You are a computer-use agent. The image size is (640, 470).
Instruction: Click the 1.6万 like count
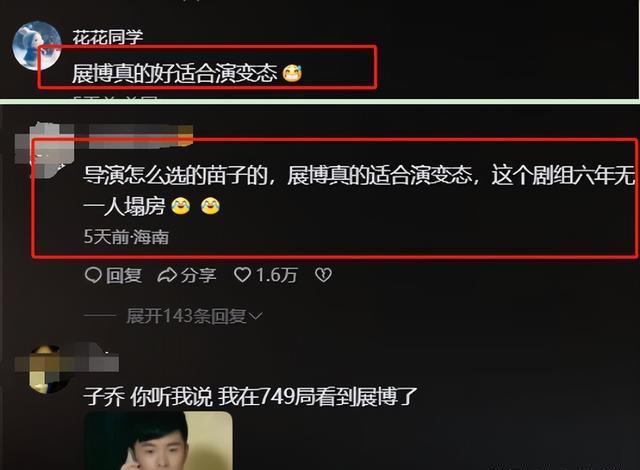pos(276,275)
